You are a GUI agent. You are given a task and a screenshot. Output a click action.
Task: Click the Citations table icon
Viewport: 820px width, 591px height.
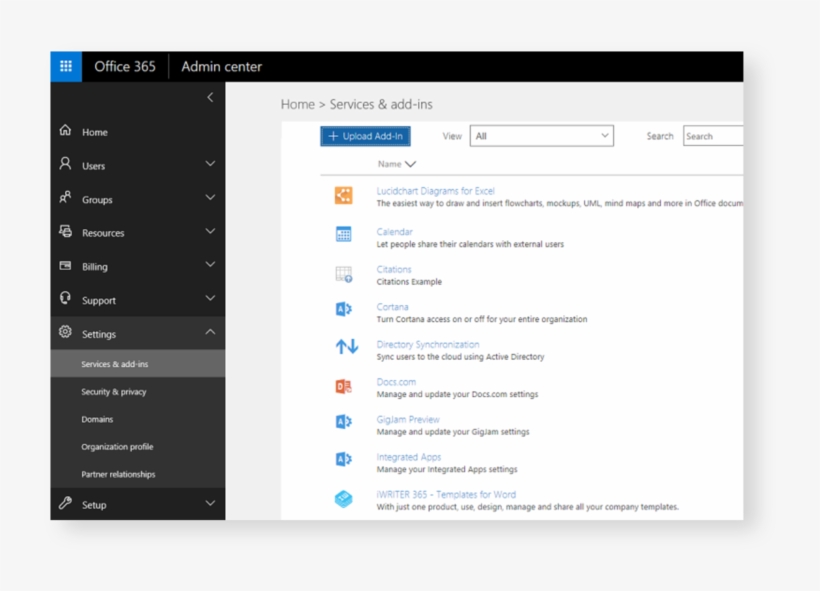coord(344,274)
